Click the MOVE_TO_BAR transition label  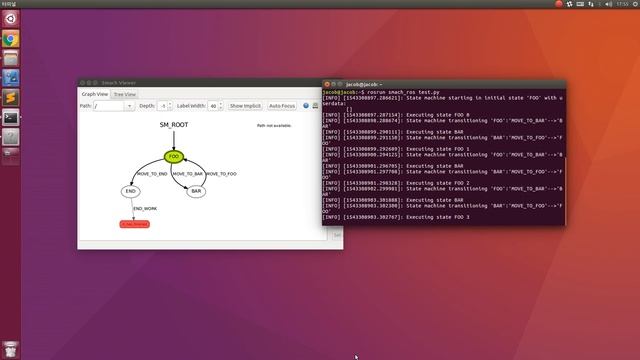(187, 174)
